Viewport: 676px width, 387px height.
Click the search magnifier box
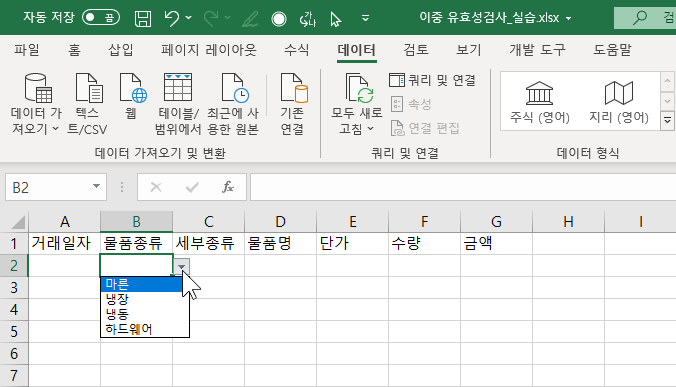645,18
